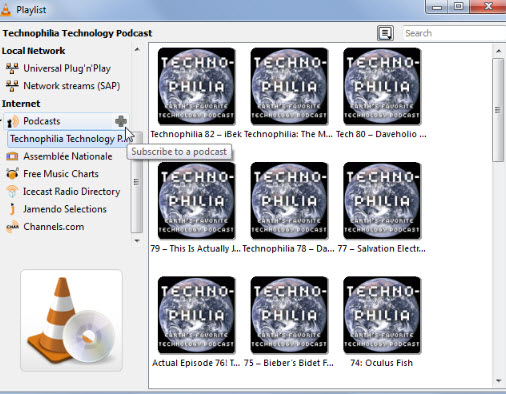Click the Network streams (SAP) icon
This screenshot has width=506, height=394.
tap(12, 86)
